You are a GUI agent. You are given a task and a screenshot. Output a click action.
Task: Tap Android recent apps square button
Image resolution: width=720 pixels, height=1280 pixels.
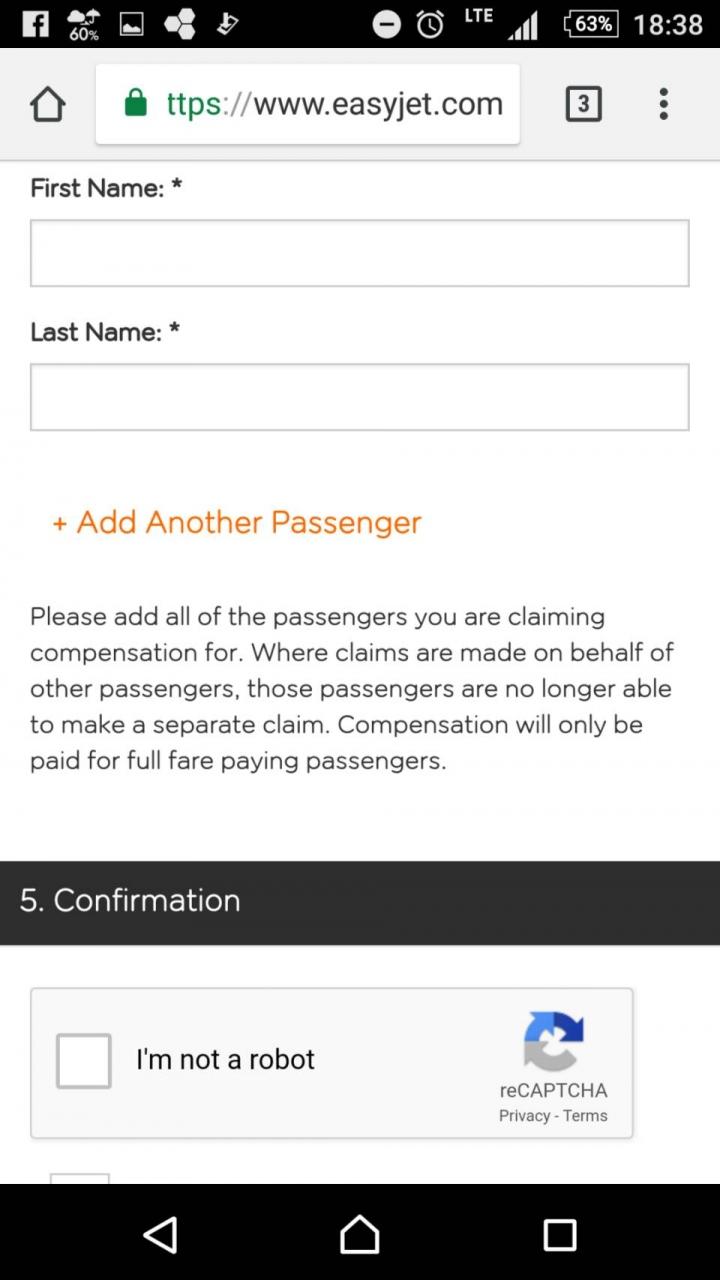560,1235
